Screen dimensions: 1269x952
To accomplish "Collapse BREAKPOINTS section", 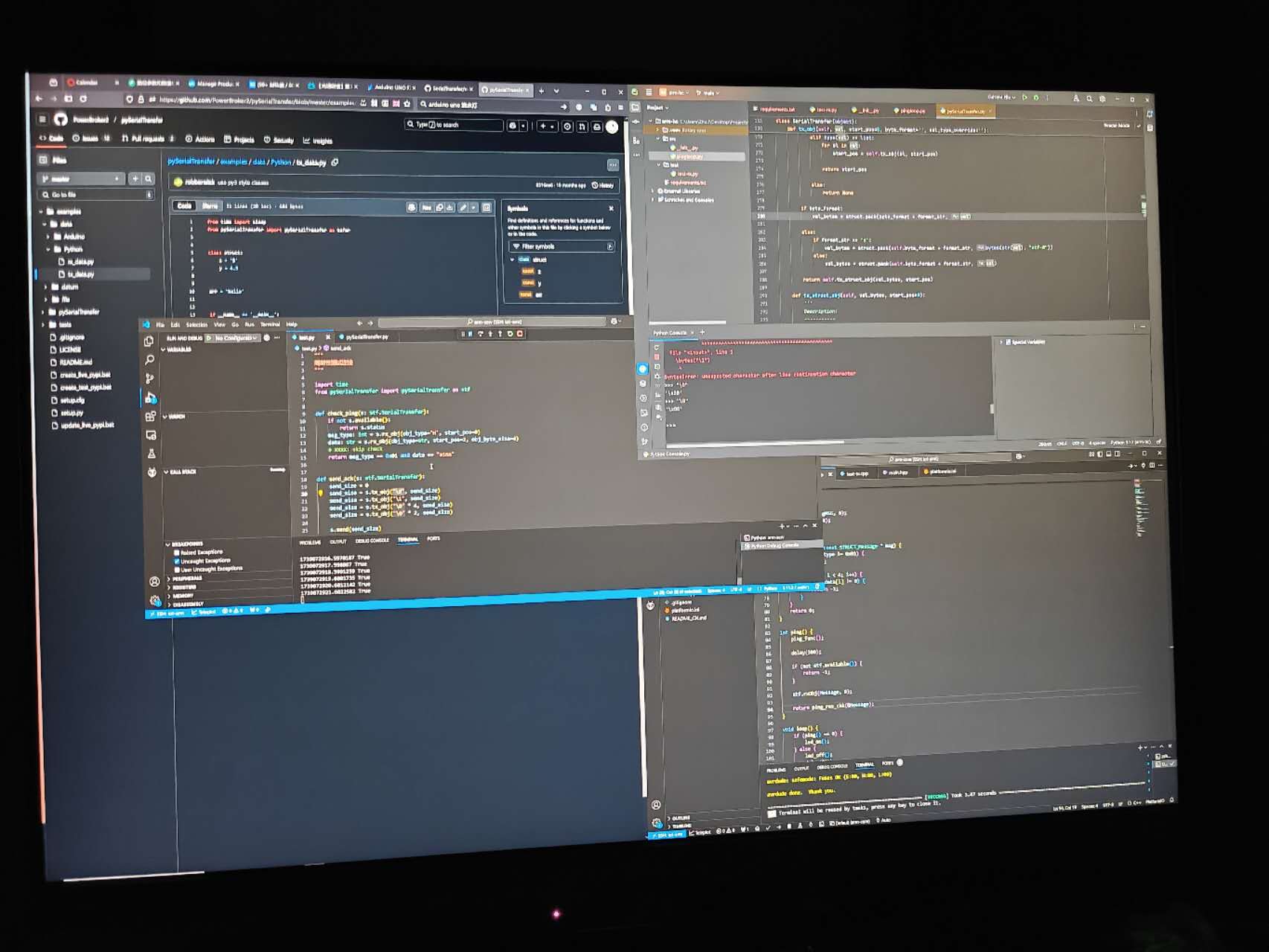I will coord(184,544).
